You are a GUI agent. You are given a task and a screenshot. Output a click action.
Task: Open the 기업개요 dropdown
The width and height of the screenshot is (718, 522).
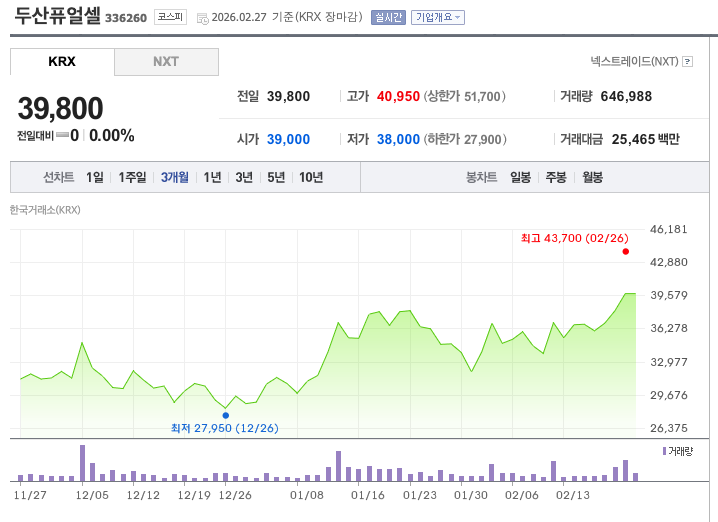click(x=438, y=17)
